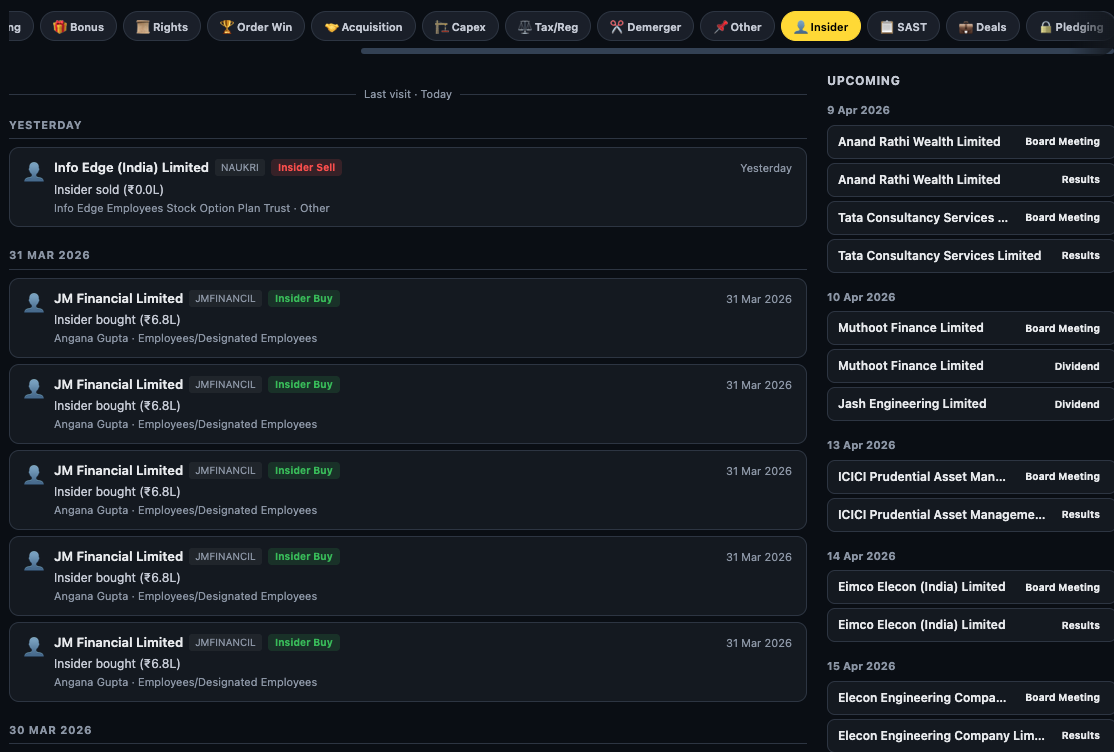Viewport: 1114px width, 752px height.
Task: Switch to the Deals tab
Action: click(982, 26)
